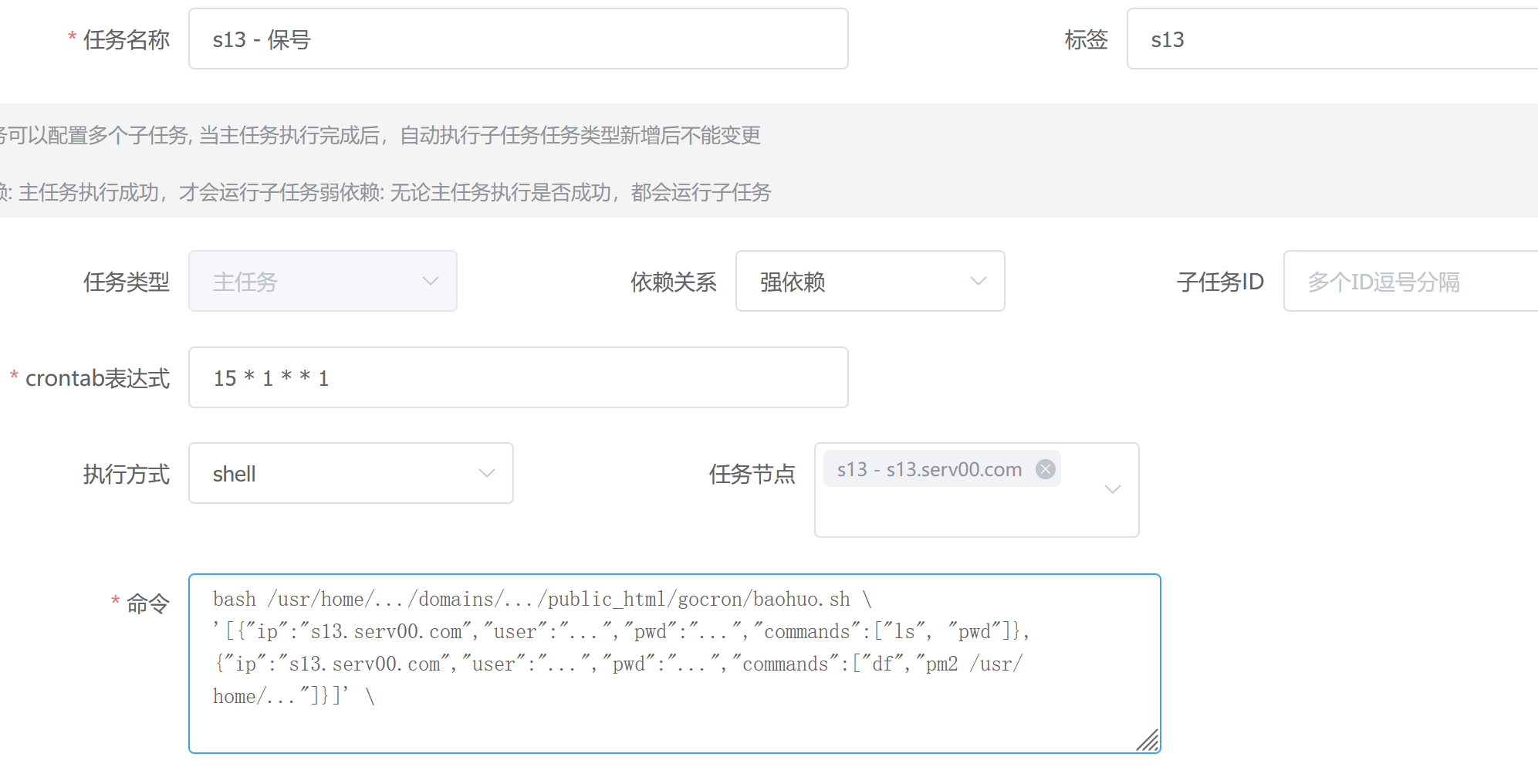Open the 执行方式 shell dropdown
Image resolution: width=1538 pixels, height=784 pixels.
tap(350, 473)
